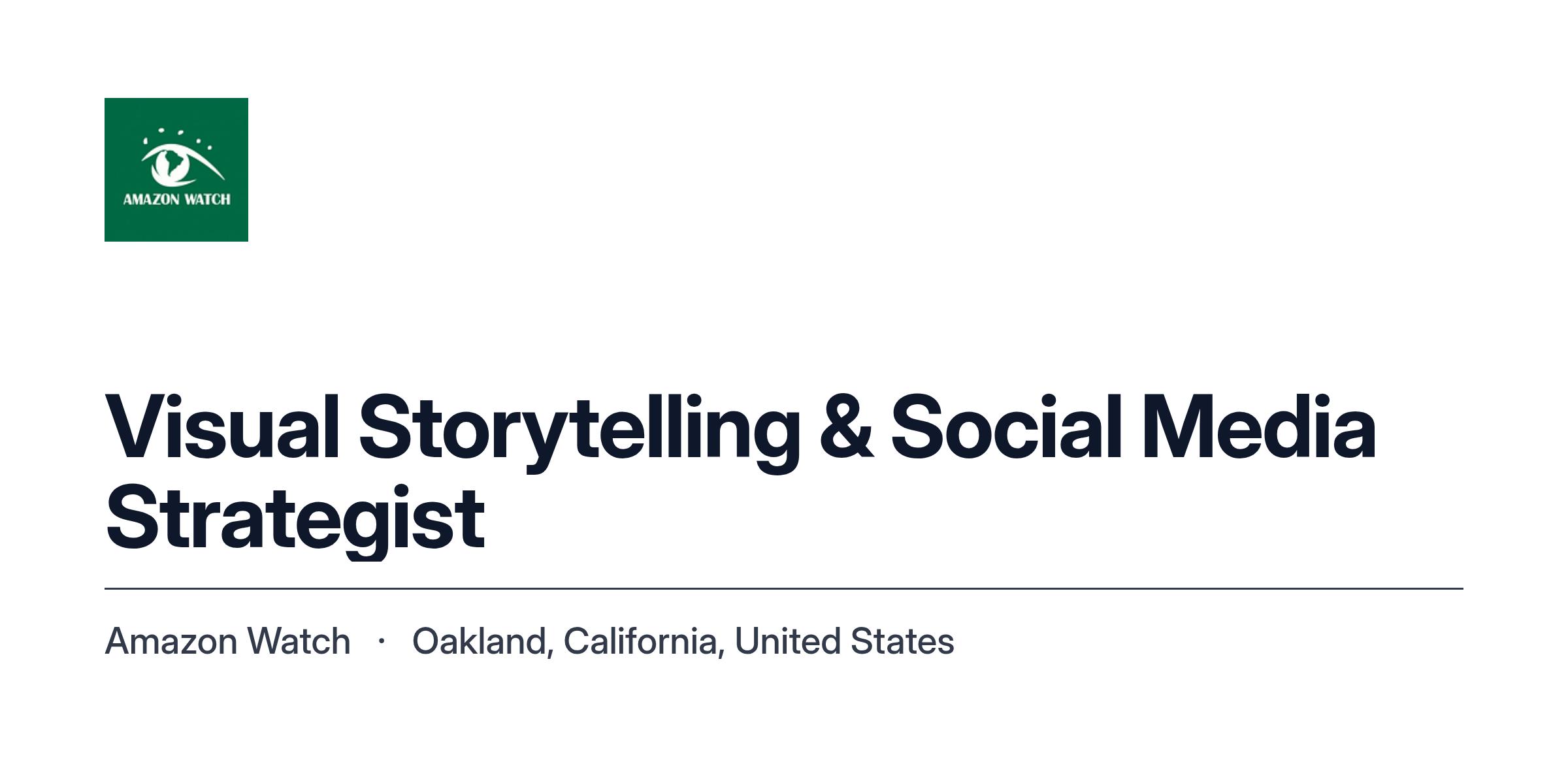Viewport: 1568px width, 766px height.
Task: Click the word Oakland in the location
Action: tap(480, 641)
